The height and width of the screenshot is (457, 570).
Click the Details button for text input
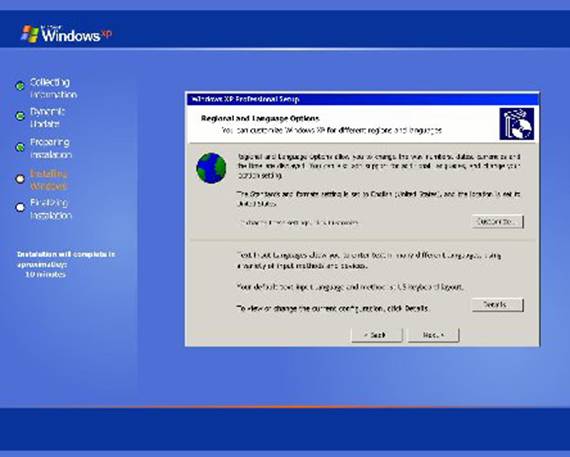click(x=498, y=305)
